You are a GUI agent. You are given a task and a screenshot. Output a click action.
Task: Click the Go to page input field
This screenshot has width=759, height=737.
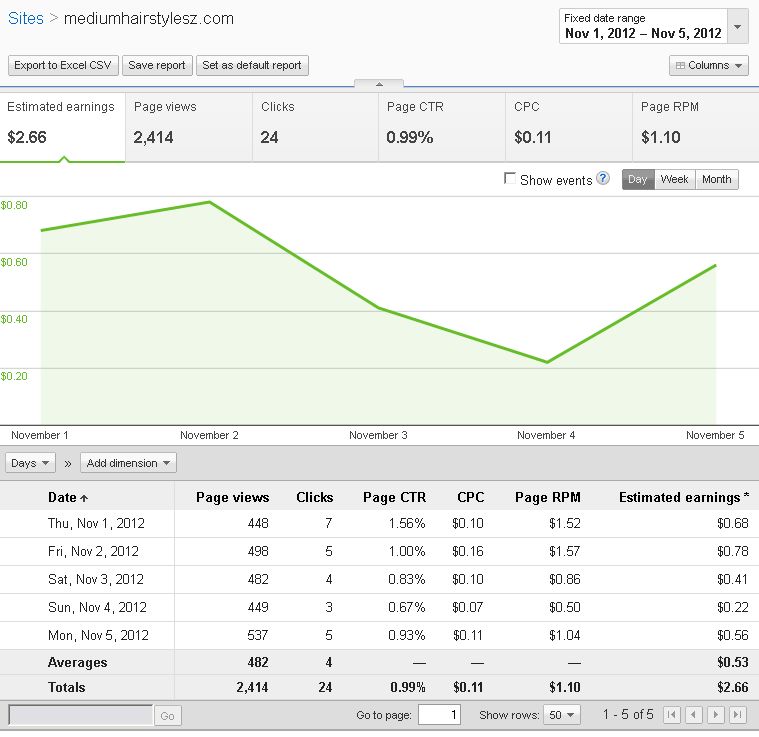pyautogui.click(x=438, y=715)
